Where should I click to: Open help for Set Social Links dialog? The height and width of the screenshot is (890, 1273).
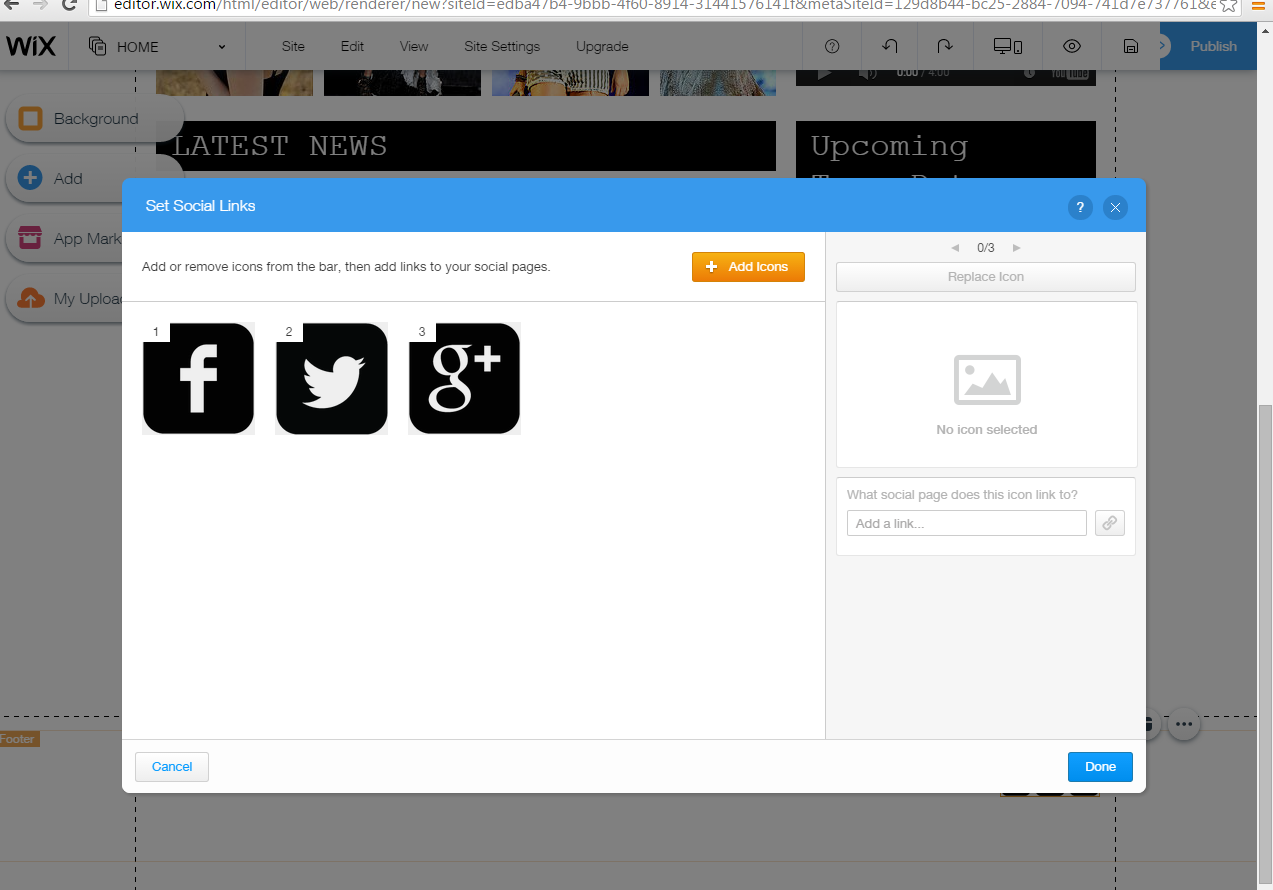pos(1080,207)
